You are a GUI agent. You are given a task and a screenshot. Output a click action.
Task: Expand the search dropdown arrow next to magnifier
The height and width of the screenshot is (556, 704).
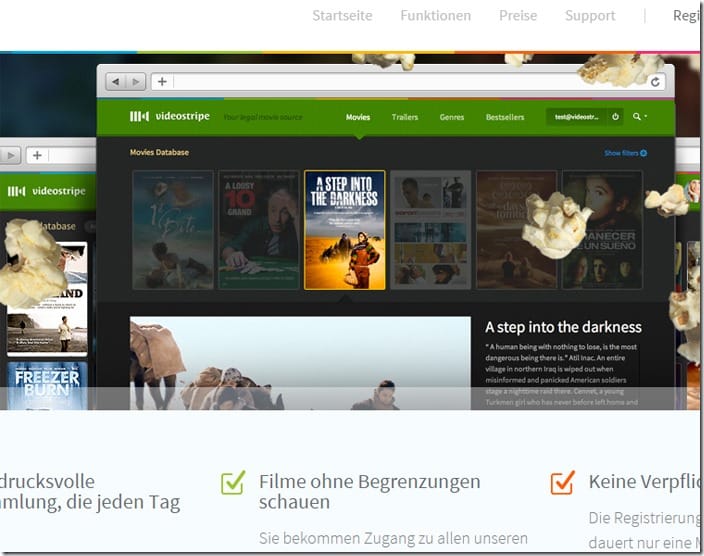(646, 116)
